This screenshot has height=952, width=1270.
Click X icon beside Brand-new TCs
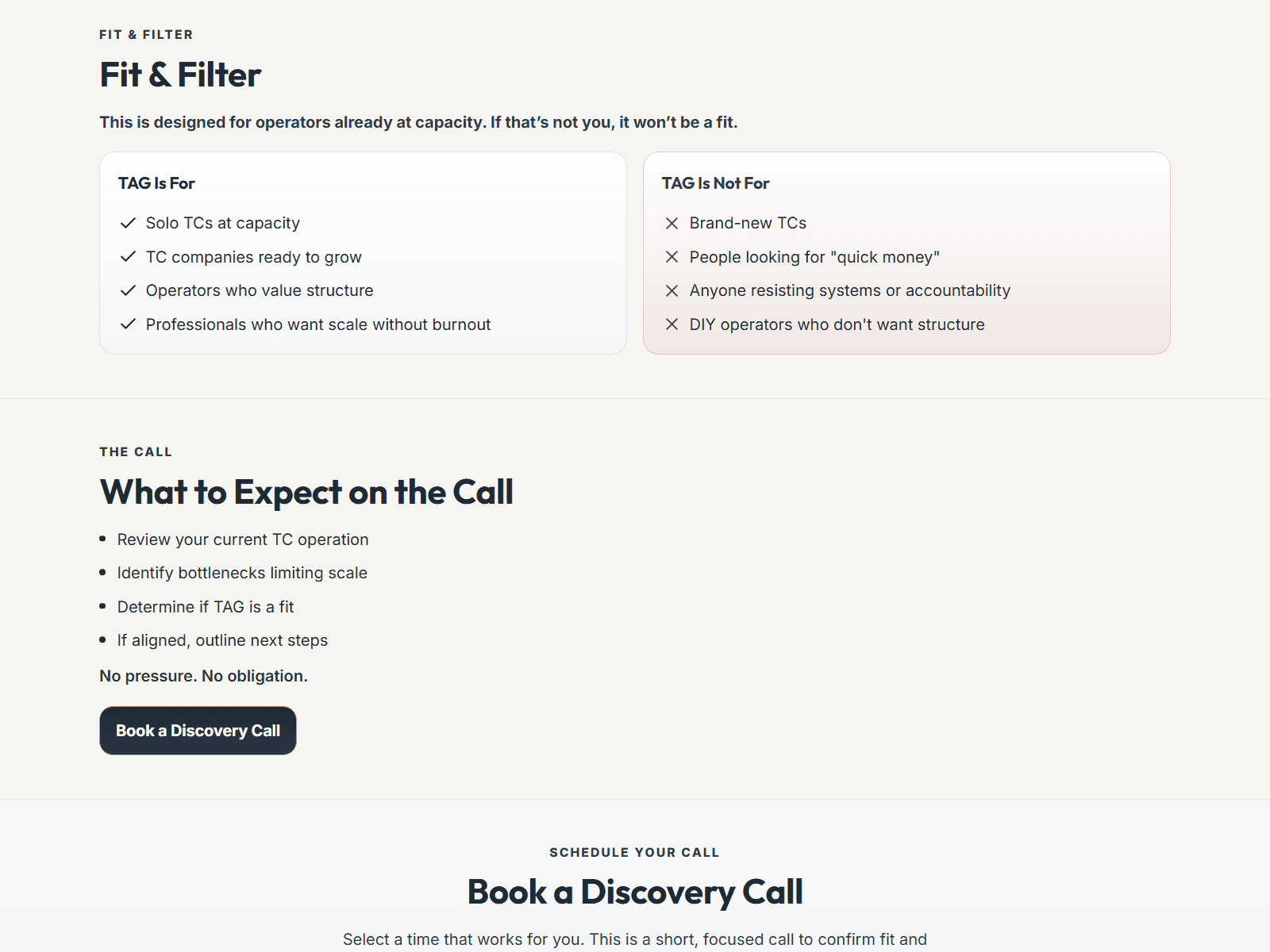(x=672, y=224)
